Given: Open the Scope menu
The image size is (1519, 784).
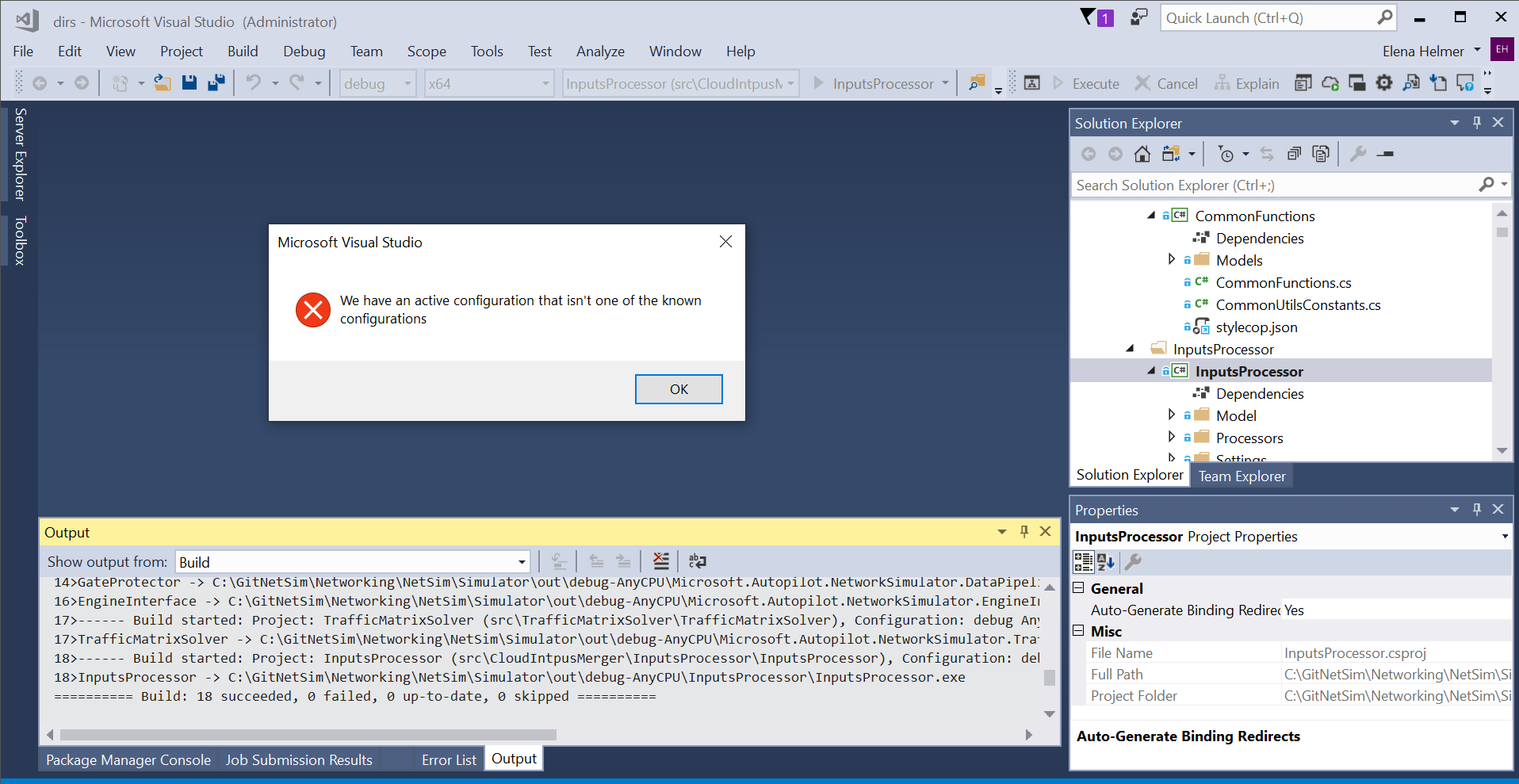Looking at the screenshot, I should [427, 52].
